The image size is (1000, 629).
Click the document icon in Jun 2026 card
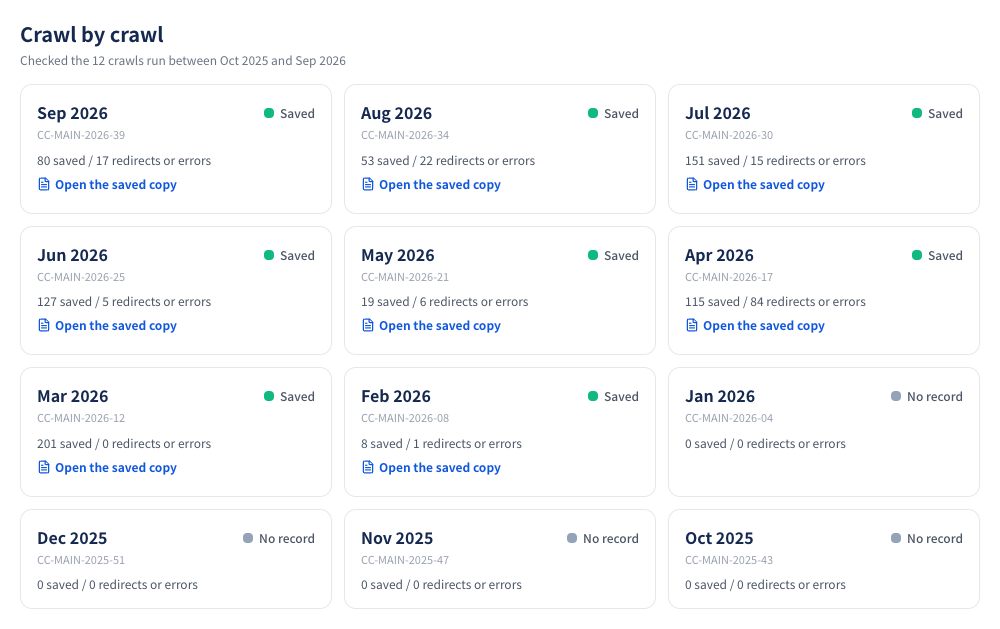pyautogui.click(x=44, y=325)
